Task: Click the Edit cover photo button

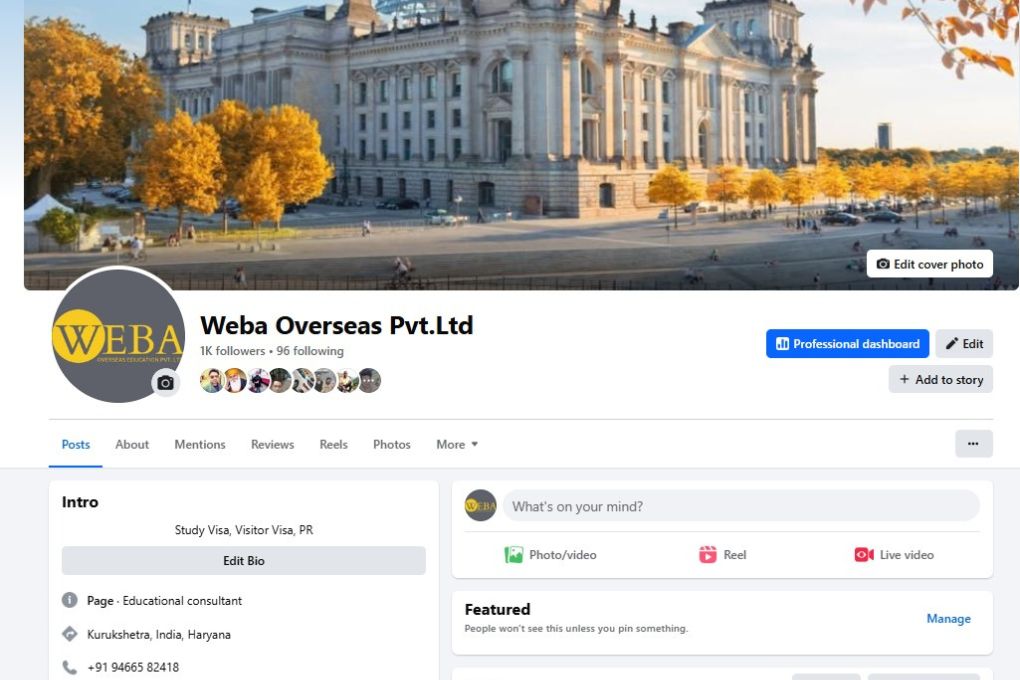Action: 930,264
